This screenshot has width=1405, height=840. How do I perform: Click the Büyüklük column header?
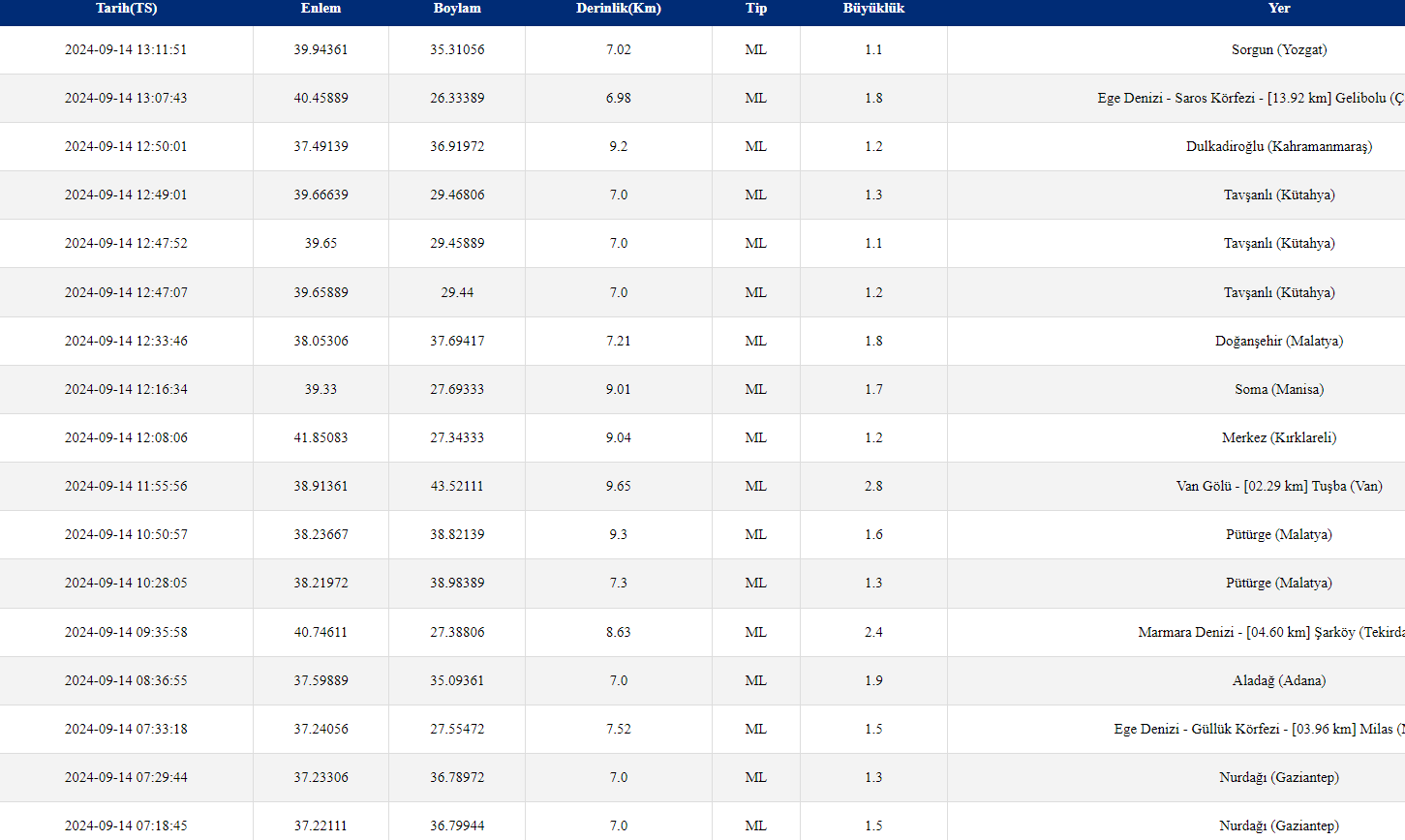click(873, 8)
